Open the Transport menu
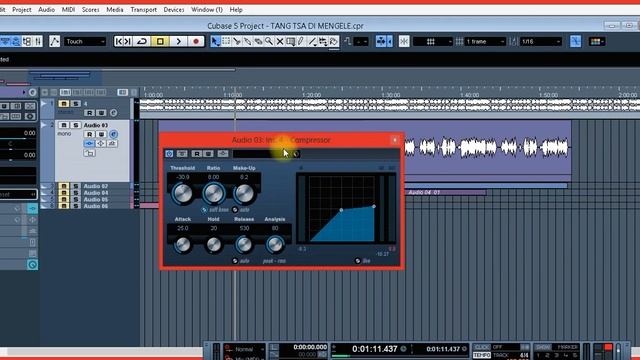The width and height of the screenshot is (640, 360). (144, 9)
